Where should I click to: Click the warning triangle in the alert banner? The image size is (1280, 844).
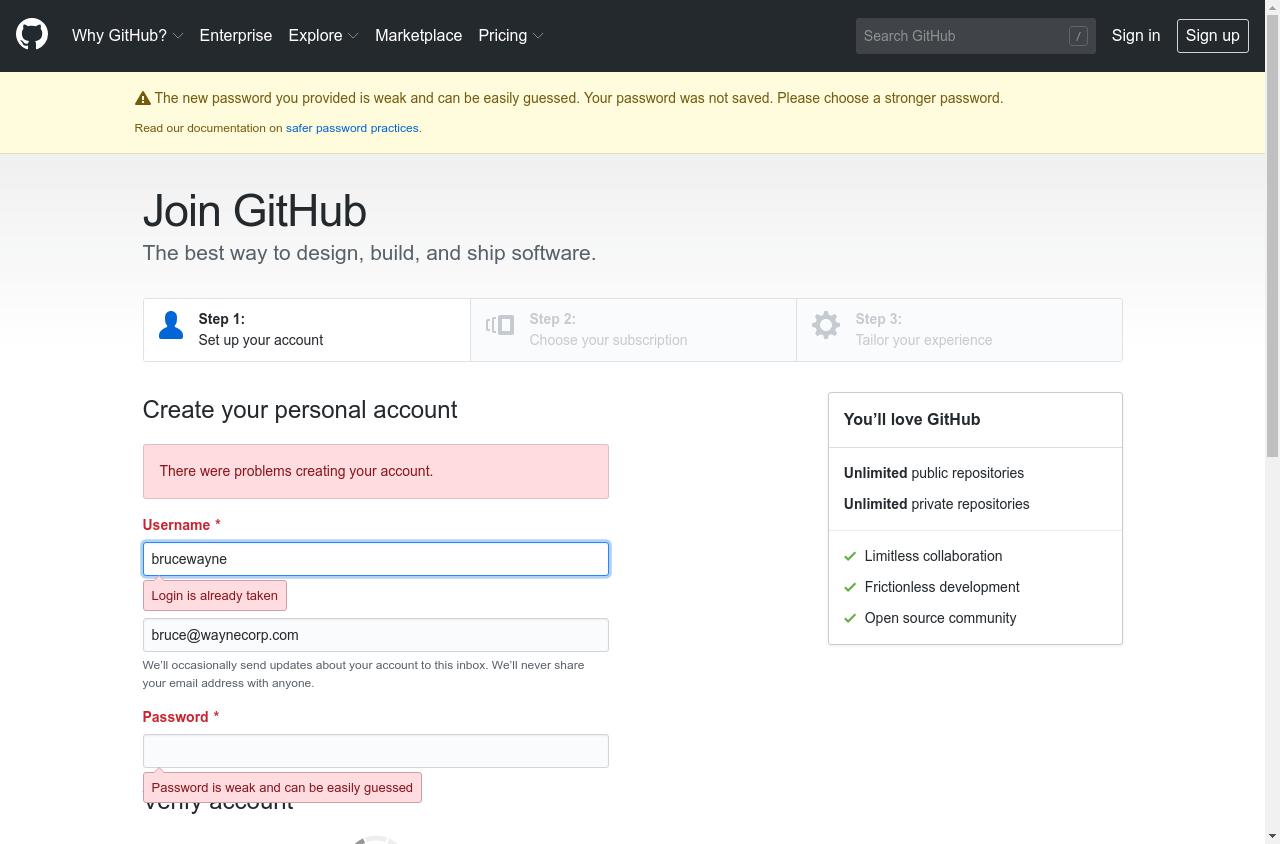click(143, 97)
